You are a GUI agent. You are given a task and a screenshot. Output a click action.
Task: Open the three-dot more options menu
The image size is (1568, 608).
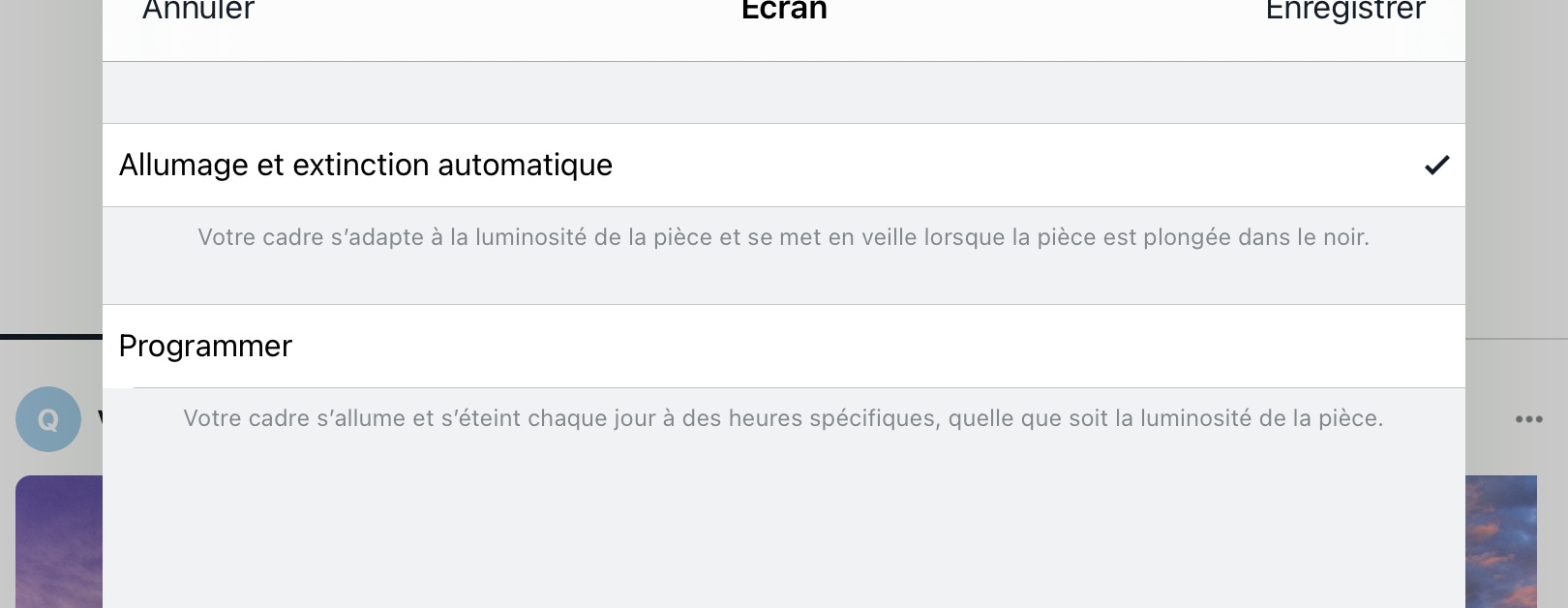[1529, 419]
